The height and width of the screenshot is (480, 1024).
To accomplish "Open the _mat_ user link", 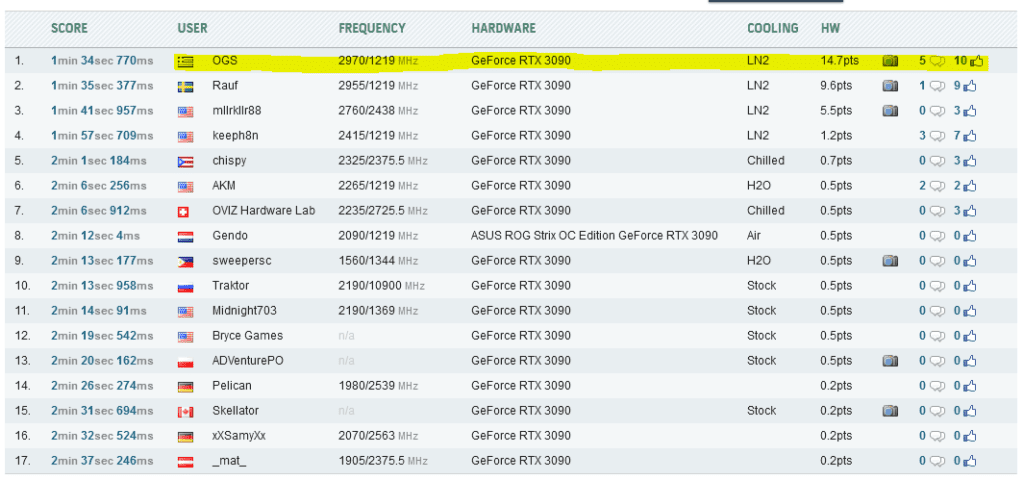I will (x=229, y=460).
